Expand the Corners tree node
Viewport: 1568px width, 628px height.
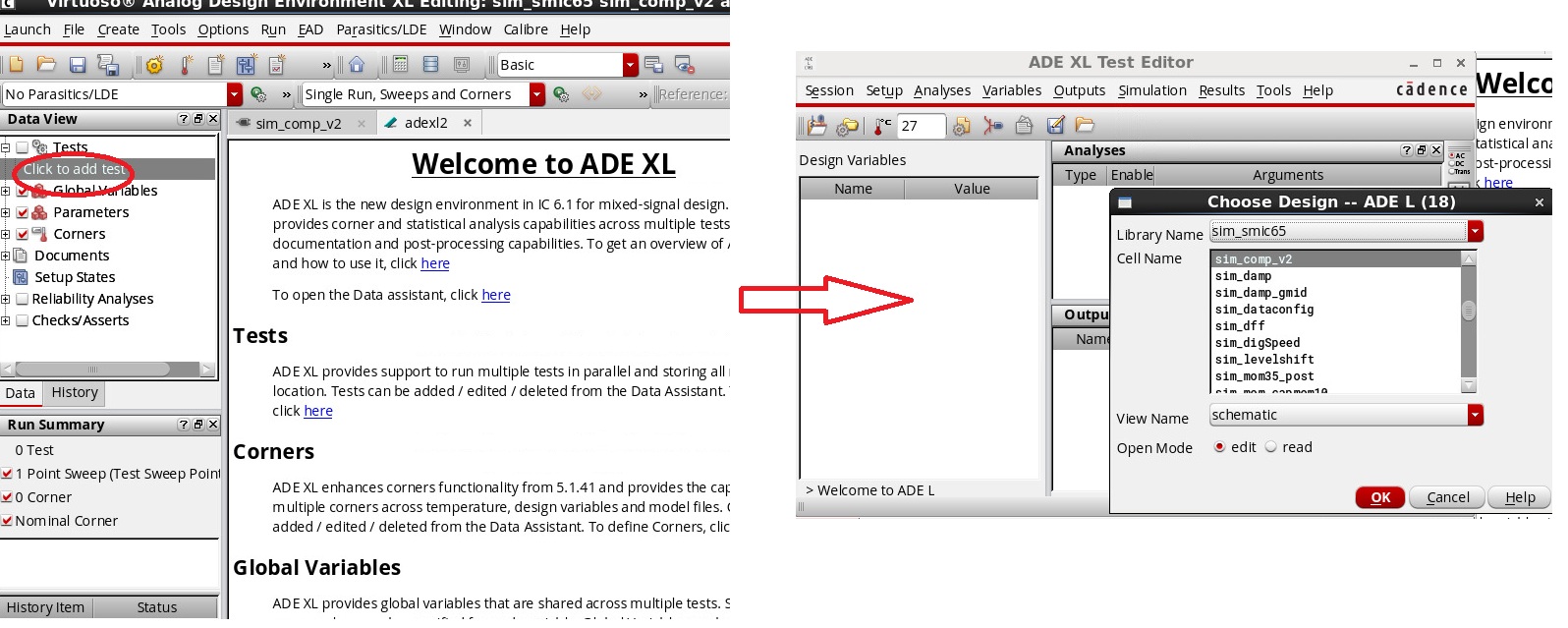pyautogui.click(x=5, y=234)
